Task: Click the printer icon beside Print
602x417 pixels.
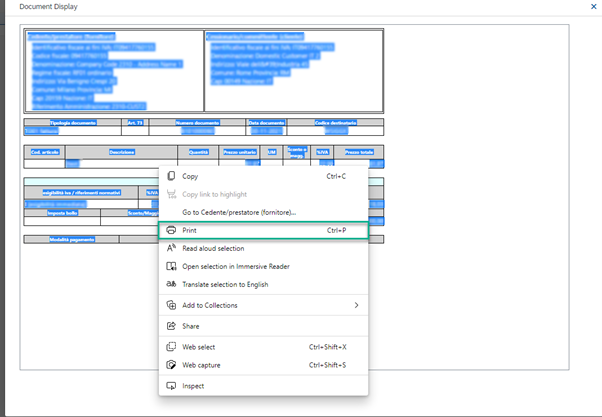Action: pyautogui.click(x=170, y=230)
